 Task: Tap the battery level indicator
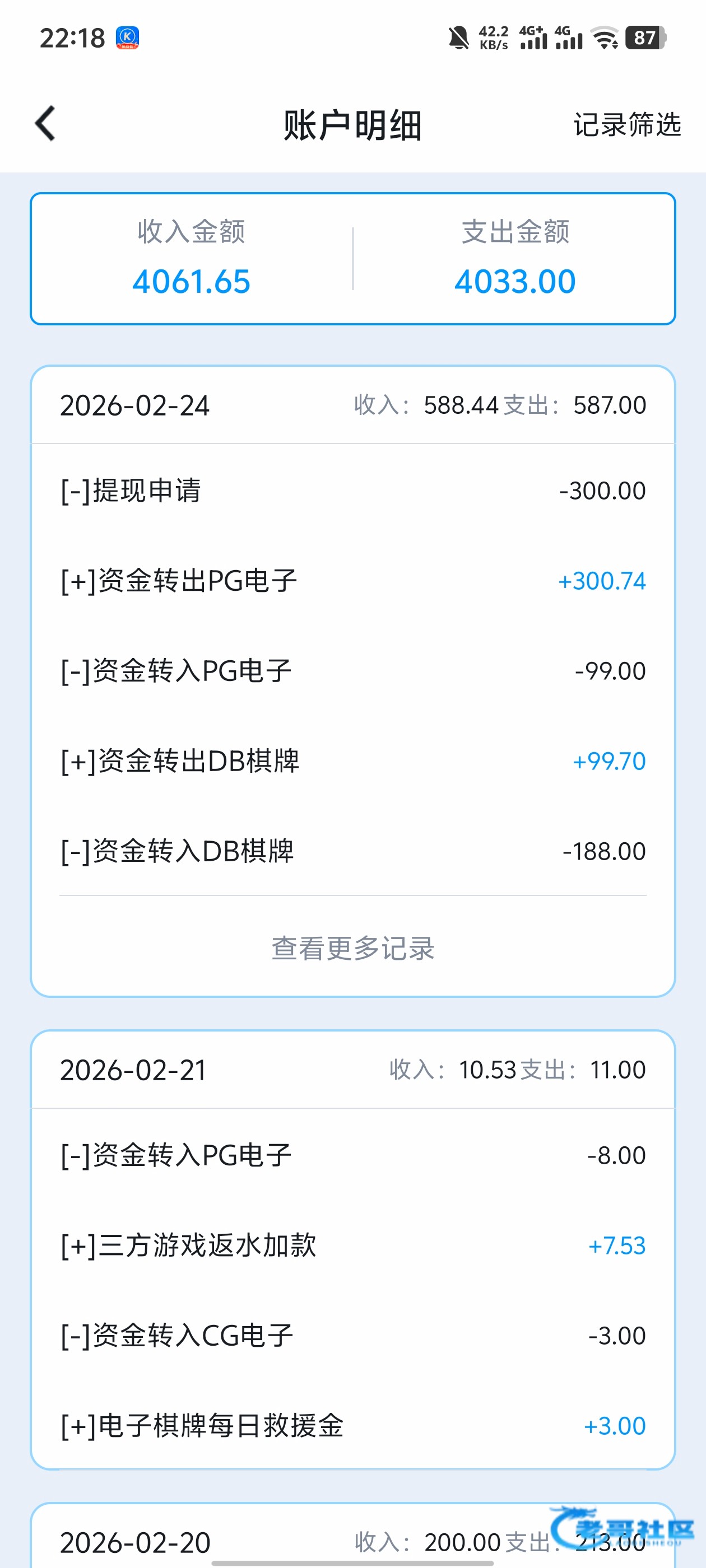pos(645,38)
